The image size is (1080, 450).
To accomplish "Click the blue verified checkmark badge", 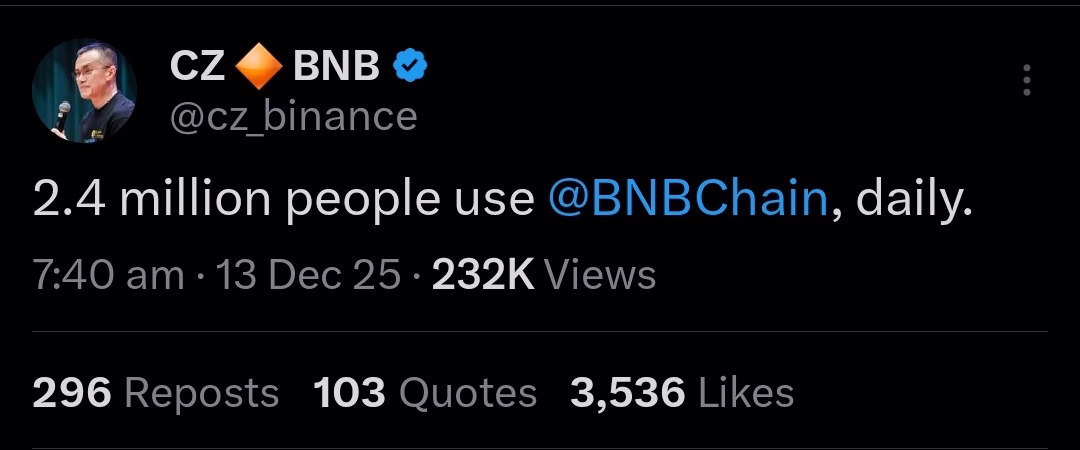I will [409, 67].
